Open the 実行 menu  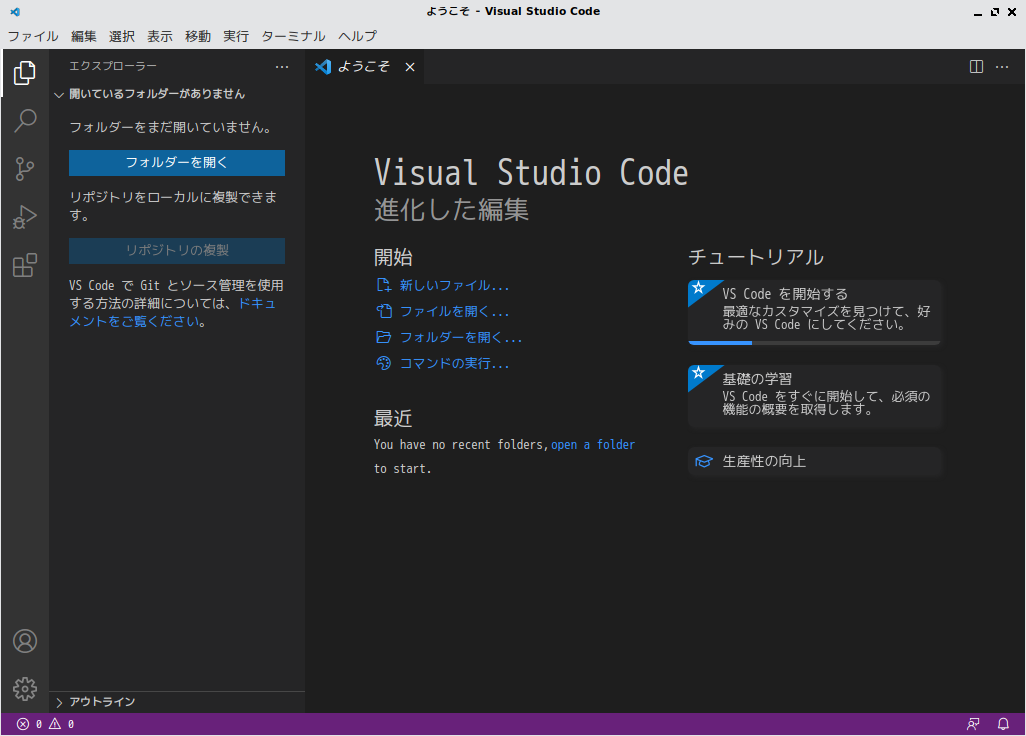pyautogui.click(x=236, y=36)
